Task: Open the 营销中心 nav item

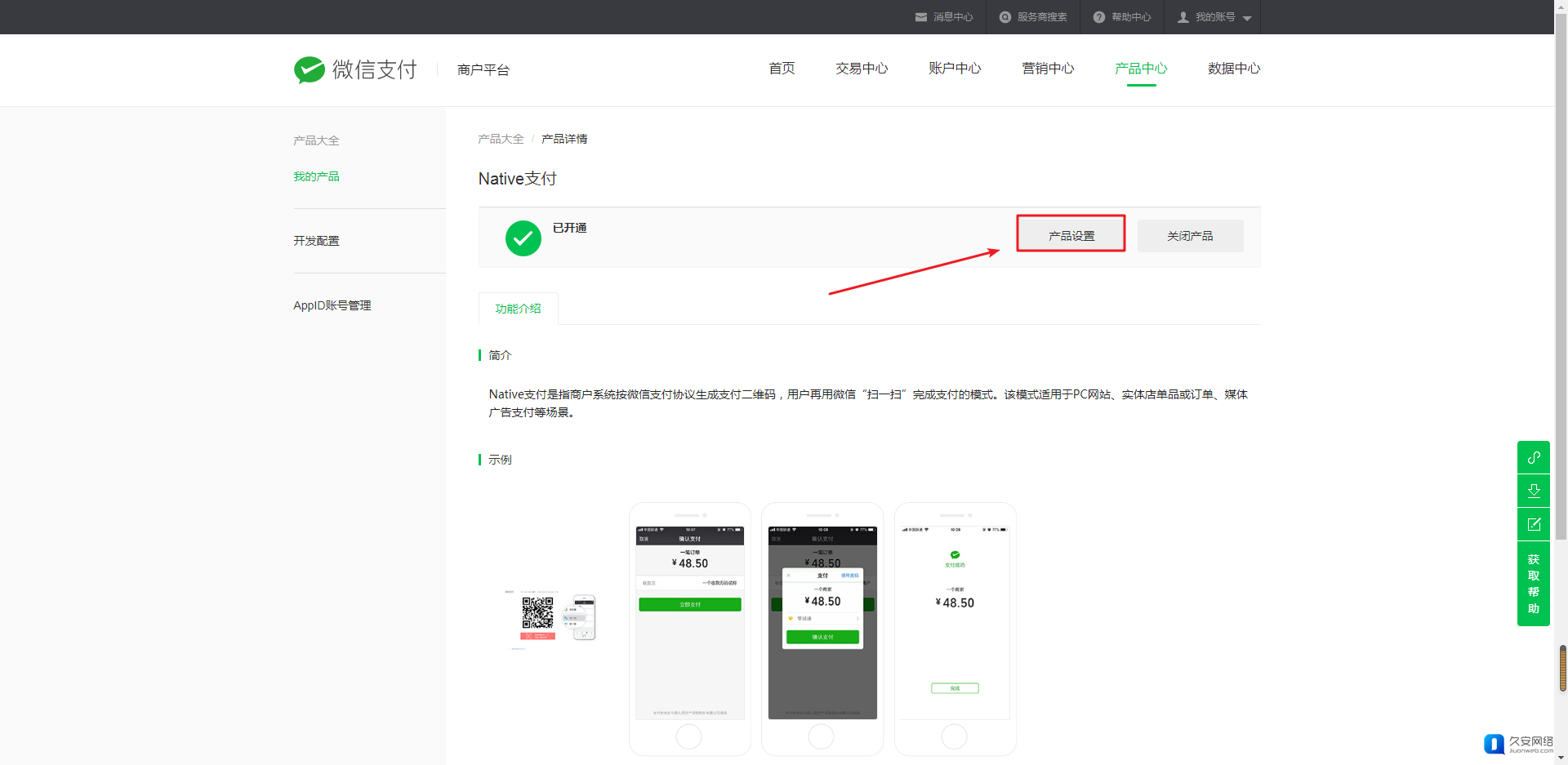Action: [x=1048, y=69]
